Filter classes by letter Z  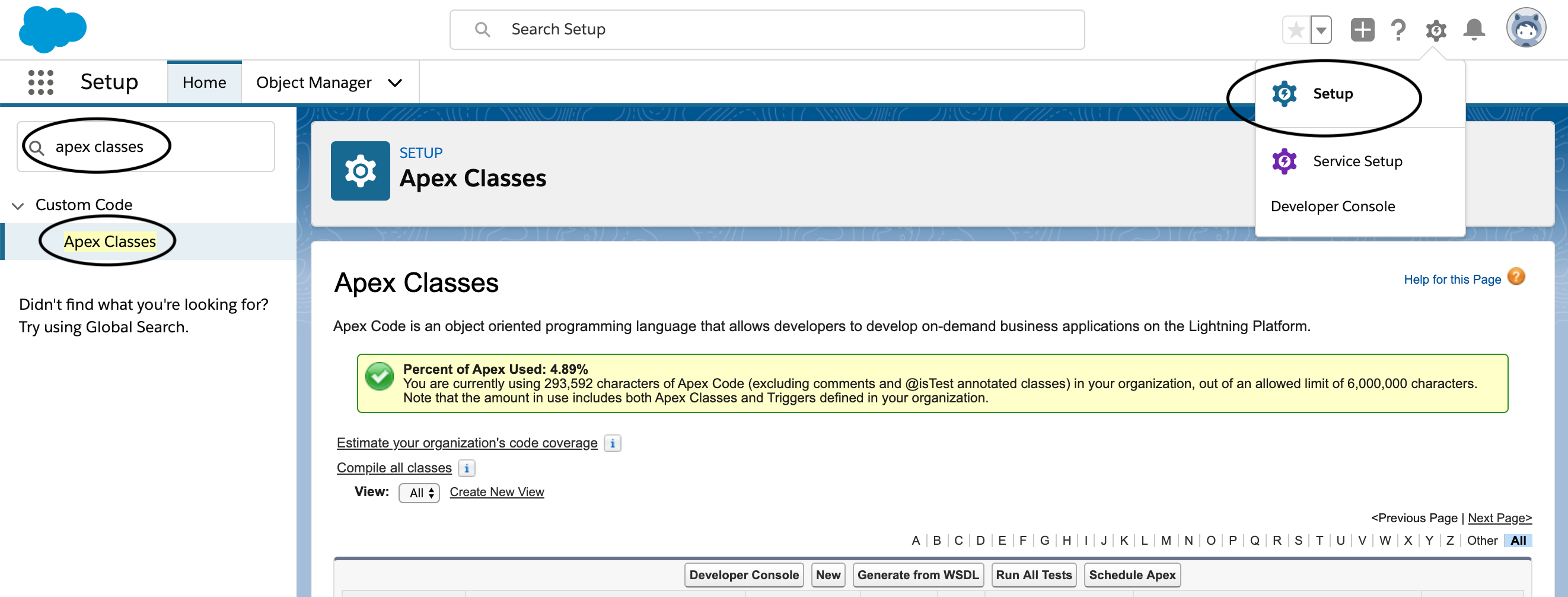1449,541
